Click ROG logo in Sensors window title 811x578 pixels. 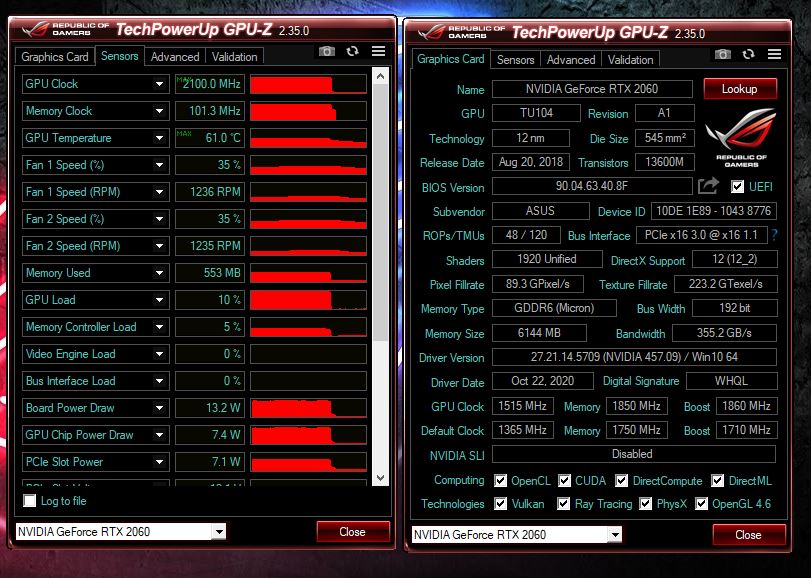pyautogui.click(x=35, y=29)
